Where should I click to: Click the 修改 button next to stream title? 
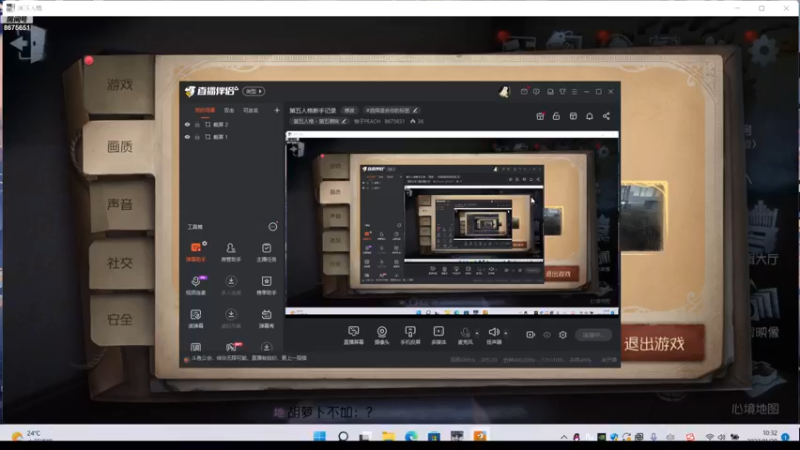(x=349, y=110)
